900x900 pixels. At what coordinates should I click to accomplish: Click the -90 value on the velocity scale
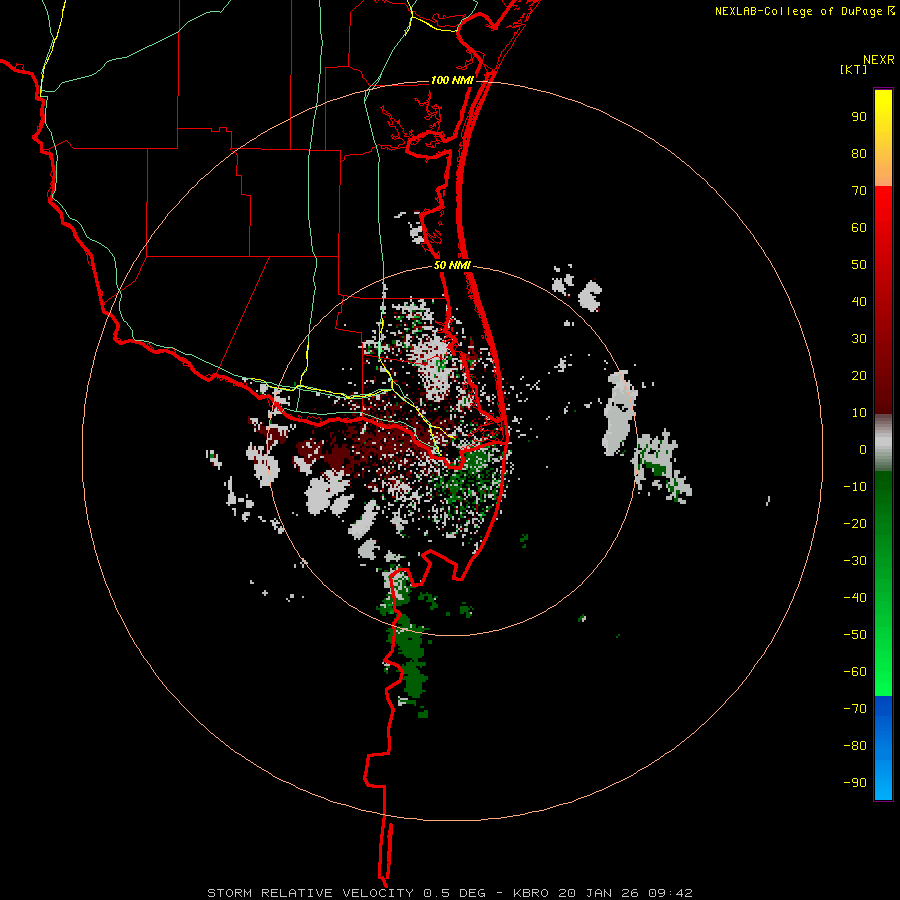tap(855, 783)
